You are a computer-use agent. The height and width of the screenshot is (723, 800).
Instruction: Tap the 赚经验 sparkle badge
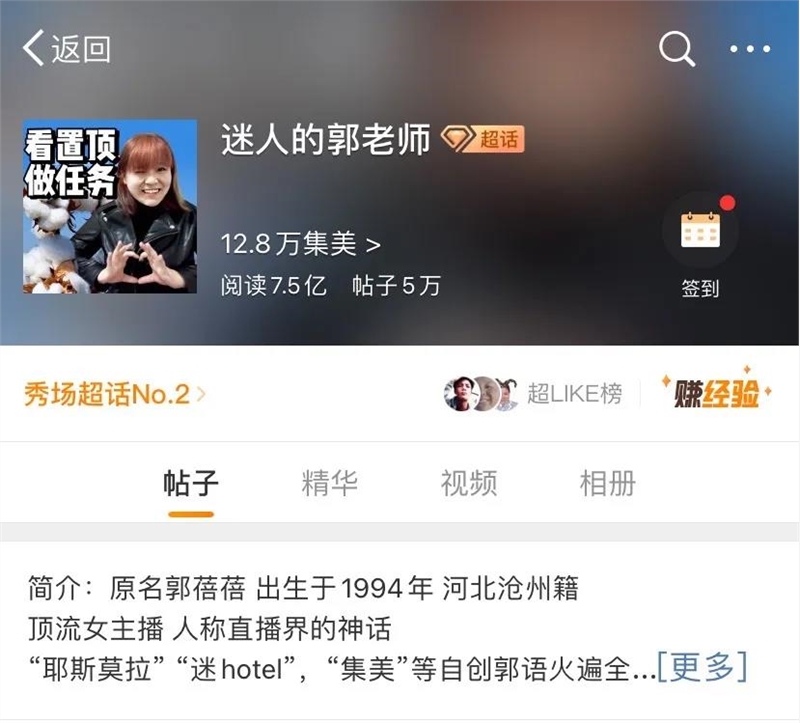pos(717,391)
